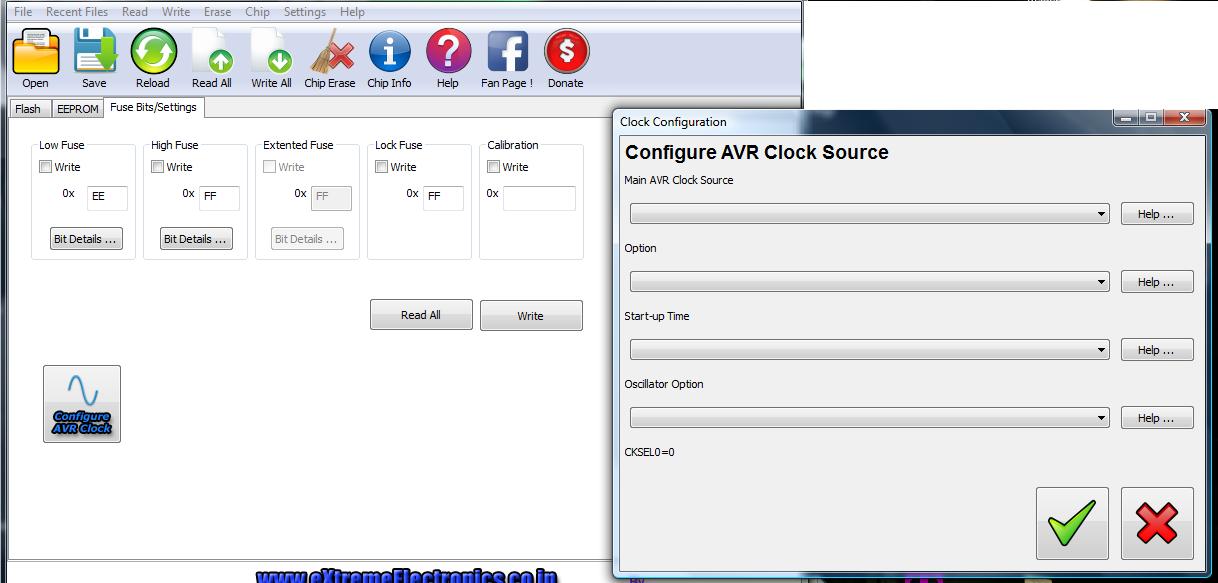Open the Help menu in menu bar
This screenshot has height=583, width=1218.
(x=352, y=12)
